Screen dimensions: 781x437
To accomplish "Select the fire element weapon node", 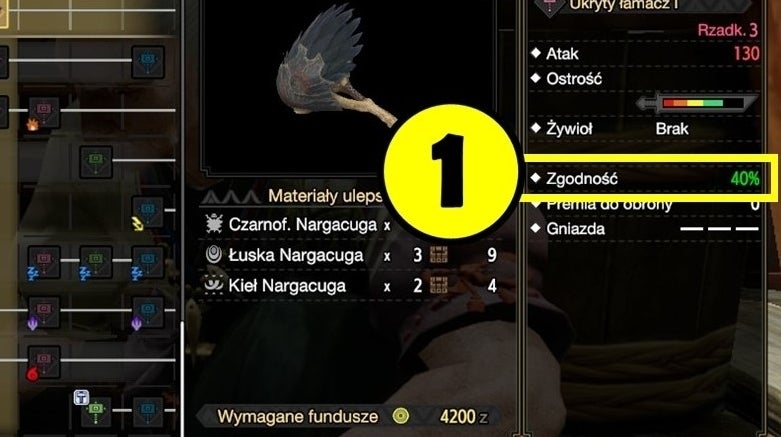I will (x=44, y=112).
